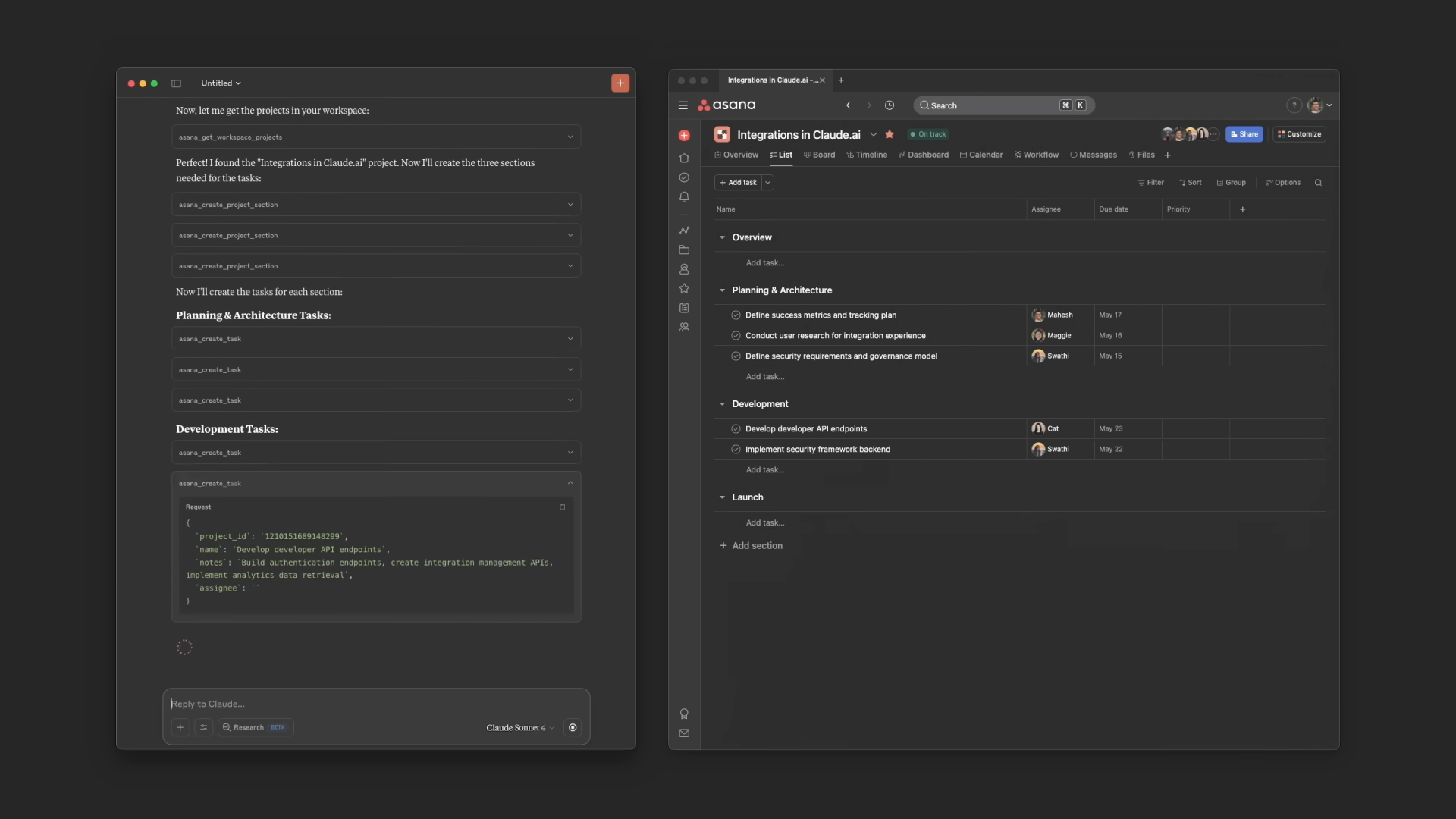Expand the asana_get_workspace_projects tool call
Viewport: 1456px width, 819px height.
[x=570, y=137]
